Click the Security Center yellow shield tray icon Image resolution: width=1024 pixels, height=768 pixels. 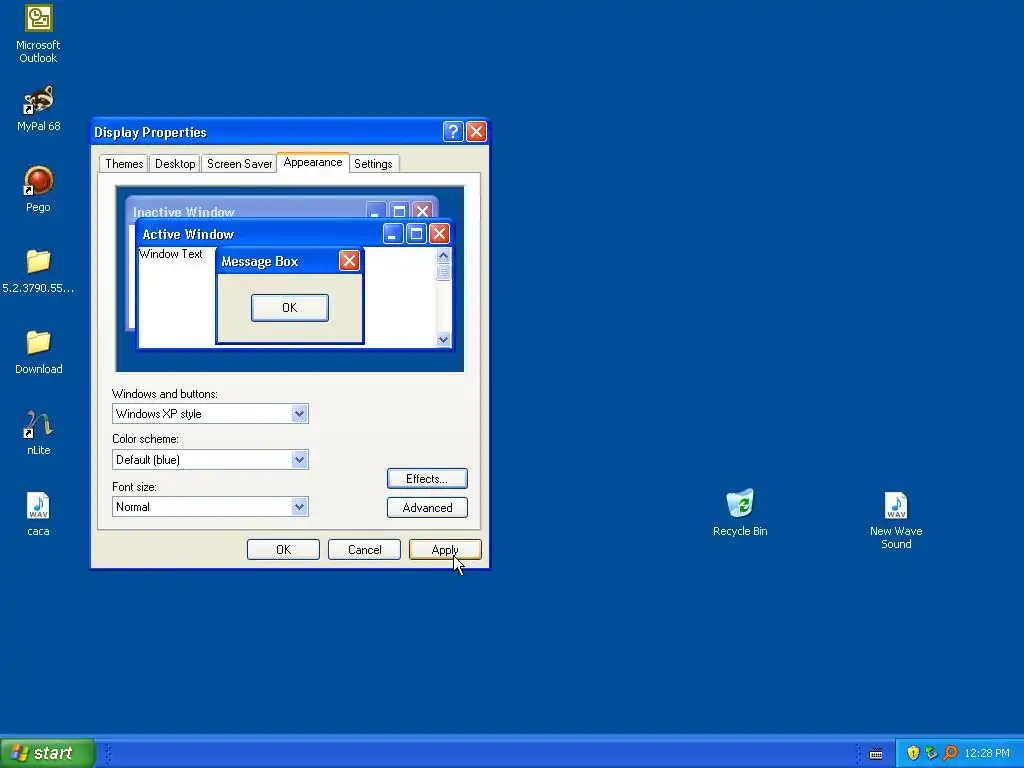pos(913,753)
